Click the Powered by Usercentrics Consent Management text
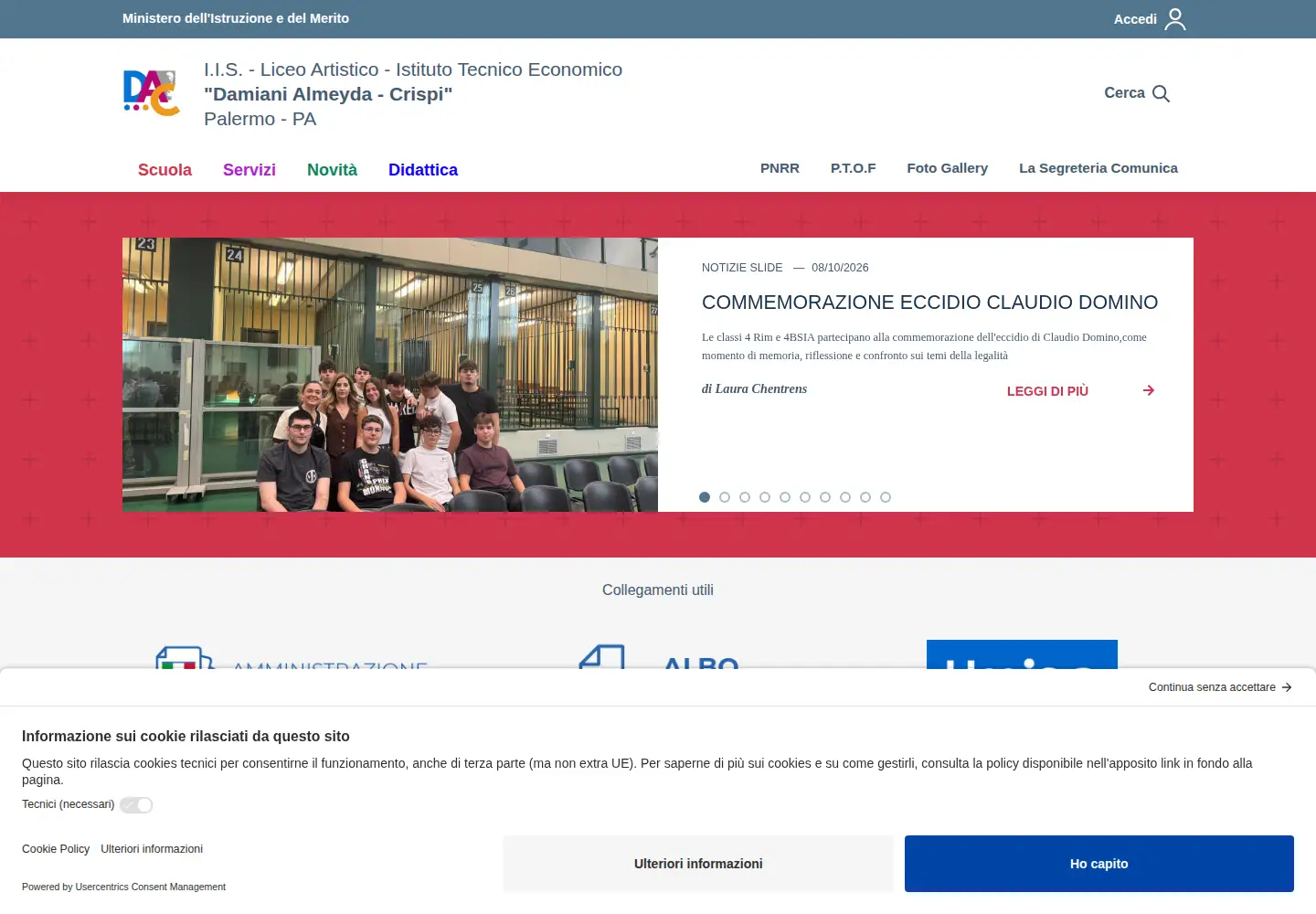The image size is (1316, 914). click(123, 887)
